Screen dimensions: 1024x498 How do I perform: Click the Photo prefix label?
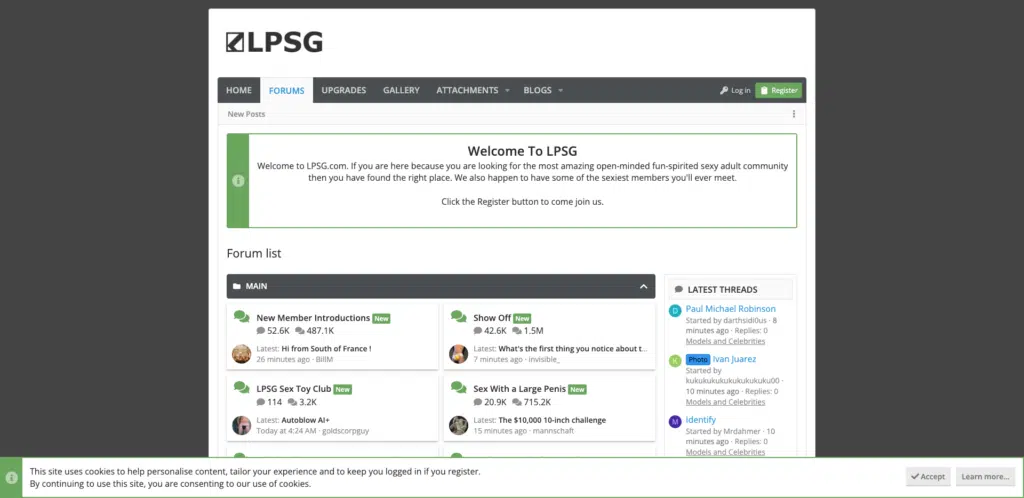[x=697, y=359]
